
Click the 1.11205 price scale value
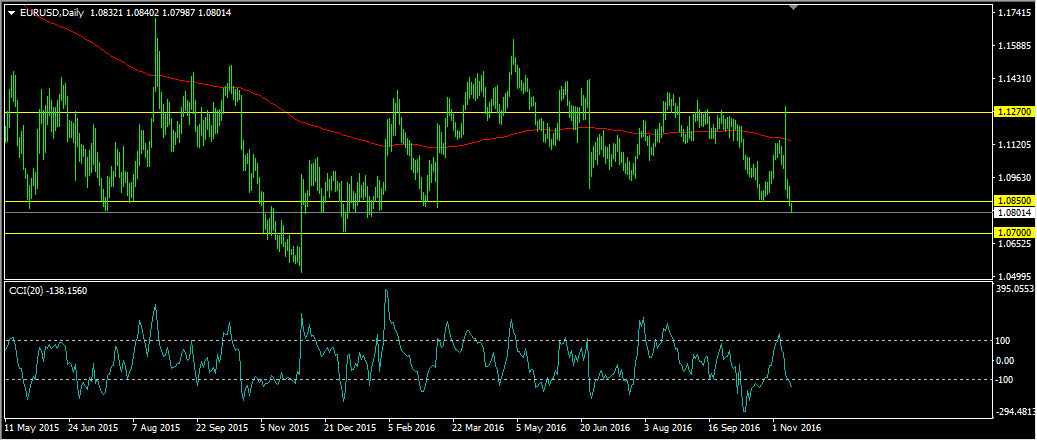(1015, 144)
